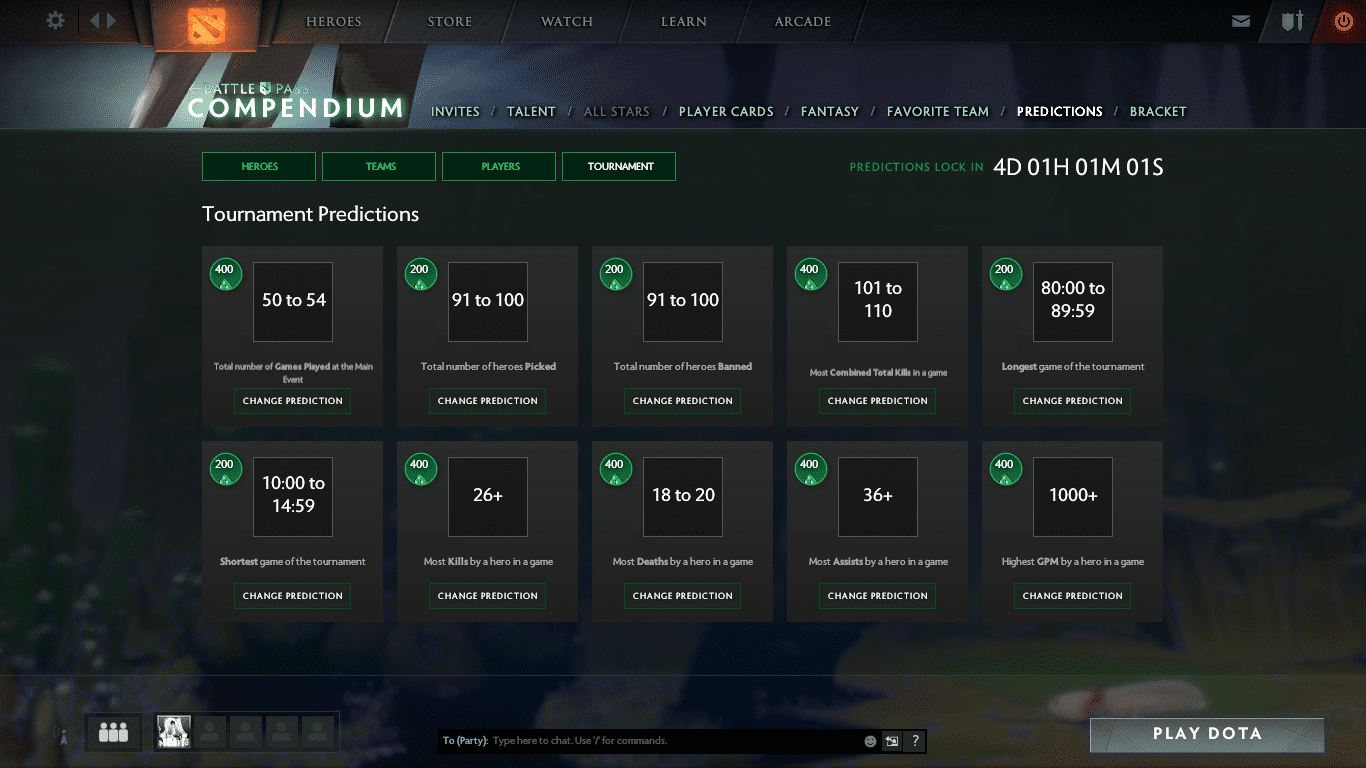Viewport: 1366px width, 768px height.
Task: Open friends list with group icon
Action: click(112, 732)
